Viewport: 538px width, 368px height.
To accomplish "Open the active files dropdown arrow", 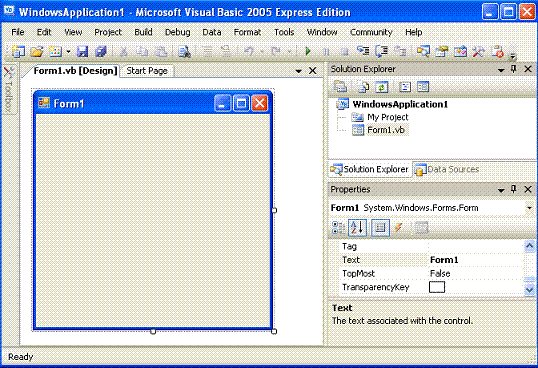I will click(x=299, y=71).
